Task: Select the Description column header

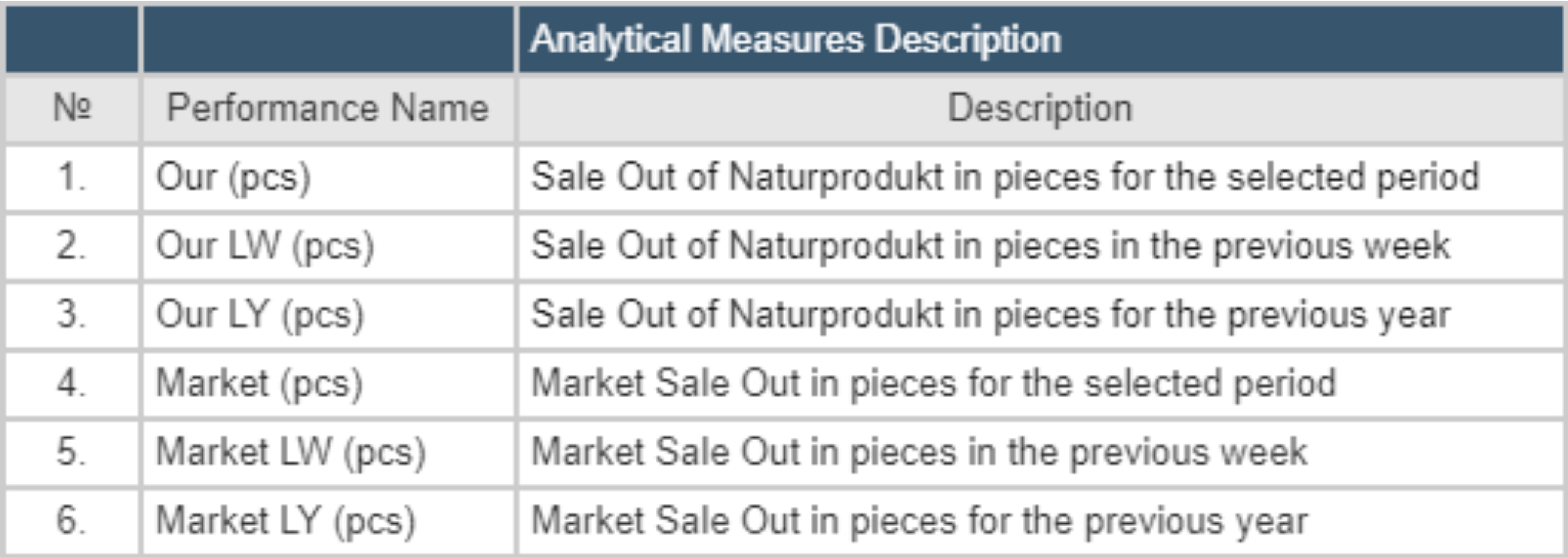Action: point(1039,108)
